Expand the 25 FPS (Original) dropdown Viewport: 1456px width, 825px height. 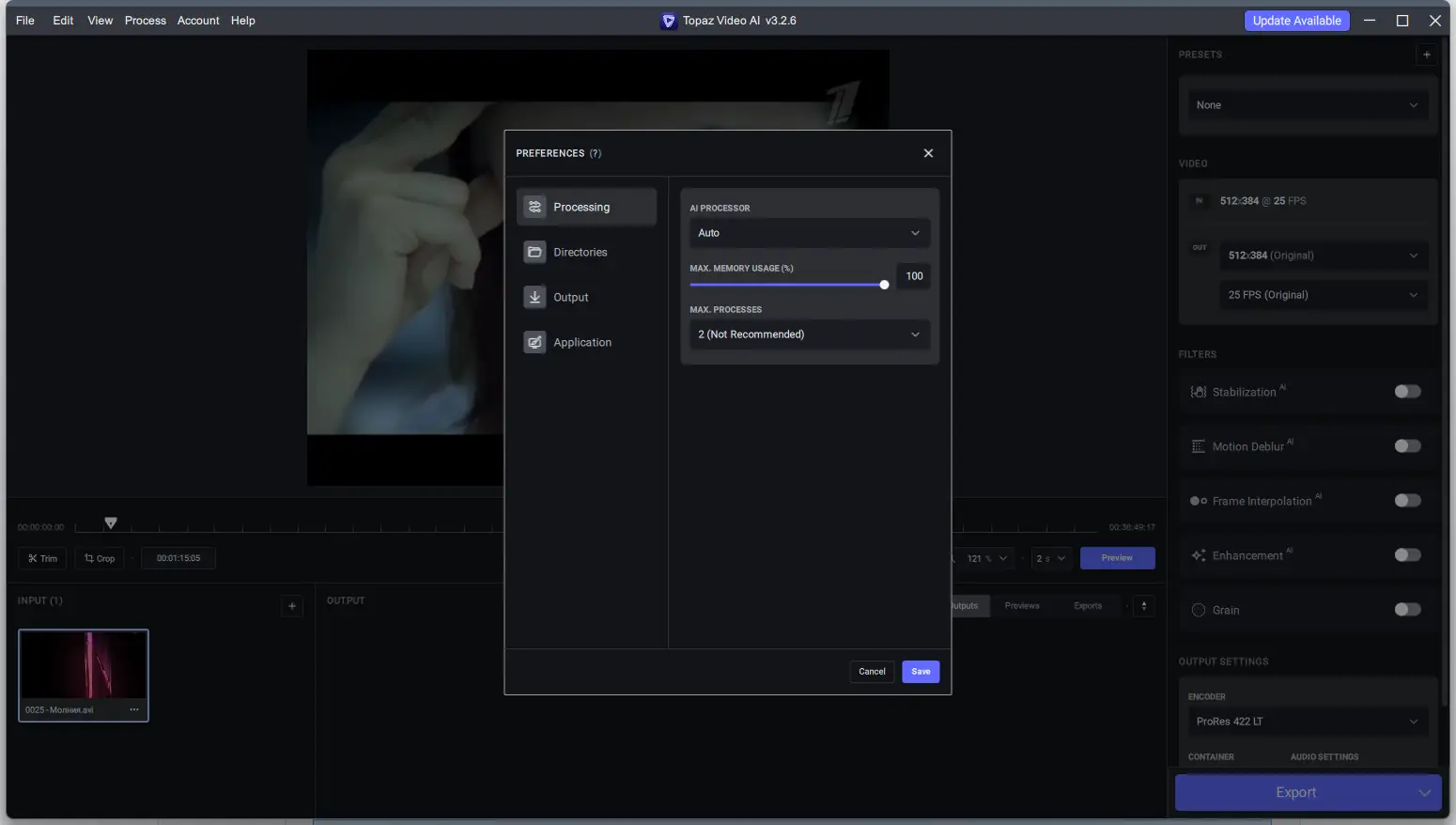click(1323, 295)
